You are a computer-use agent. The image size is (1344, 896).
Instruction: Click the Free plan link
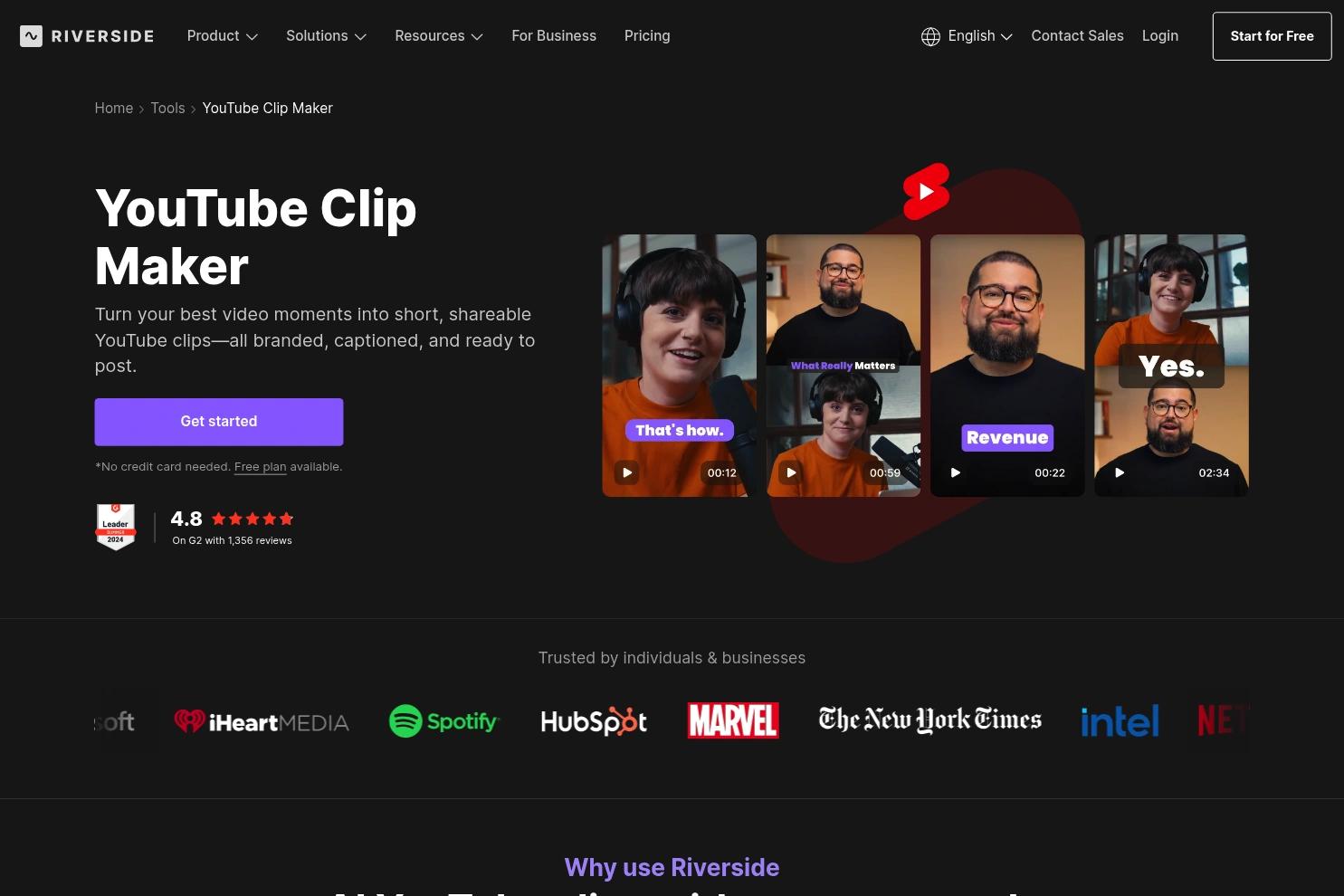(x=260, y=467)
